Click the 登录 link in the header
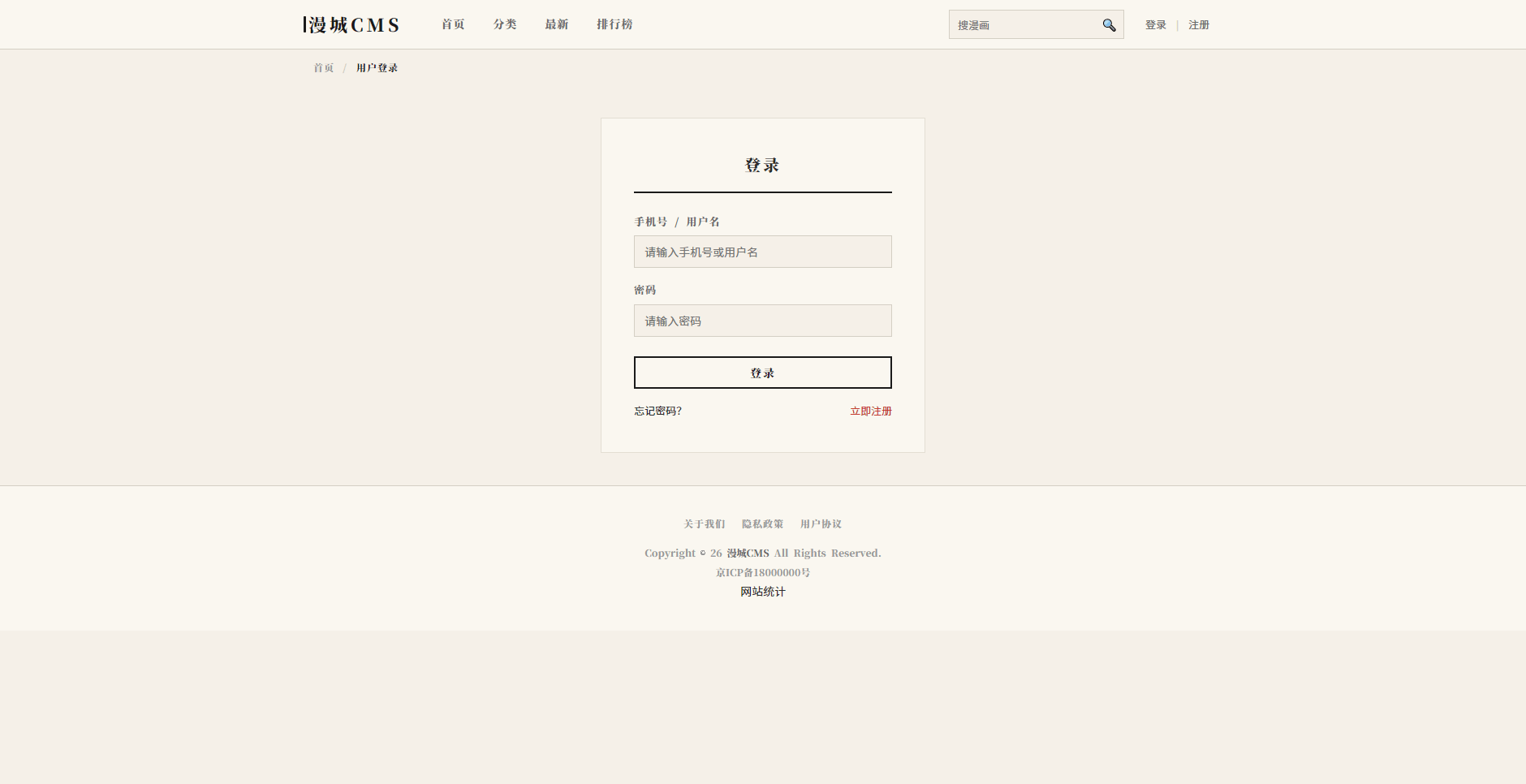 pos(1156,25)
